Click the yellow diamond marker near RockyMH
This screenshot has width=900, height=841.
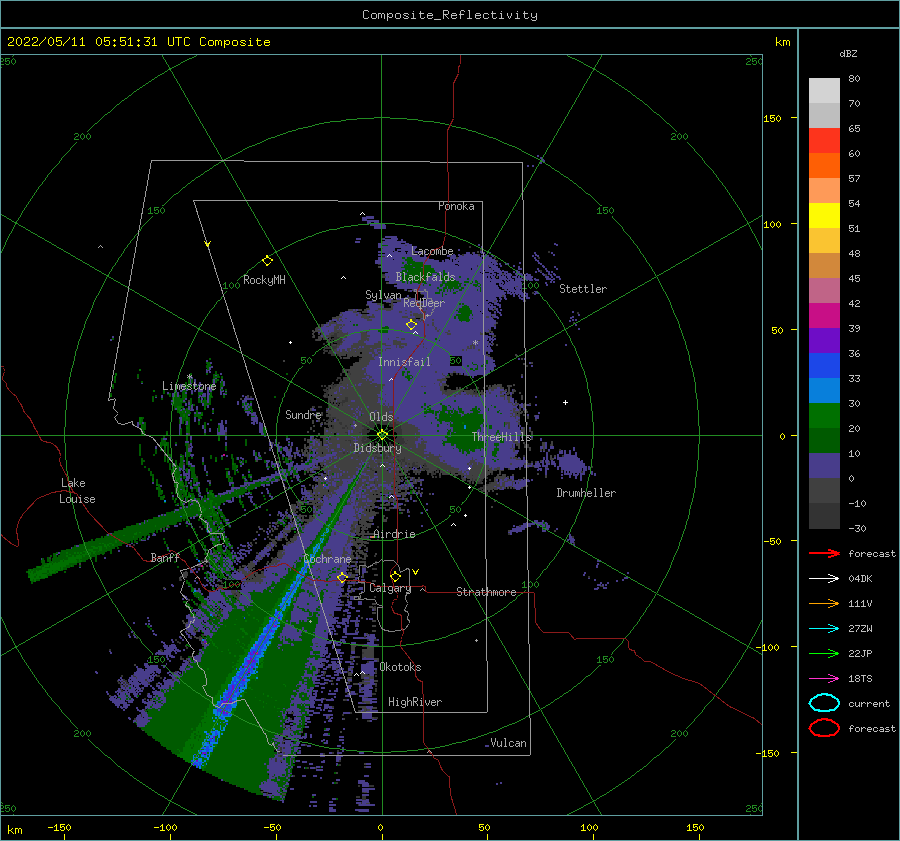267,261
